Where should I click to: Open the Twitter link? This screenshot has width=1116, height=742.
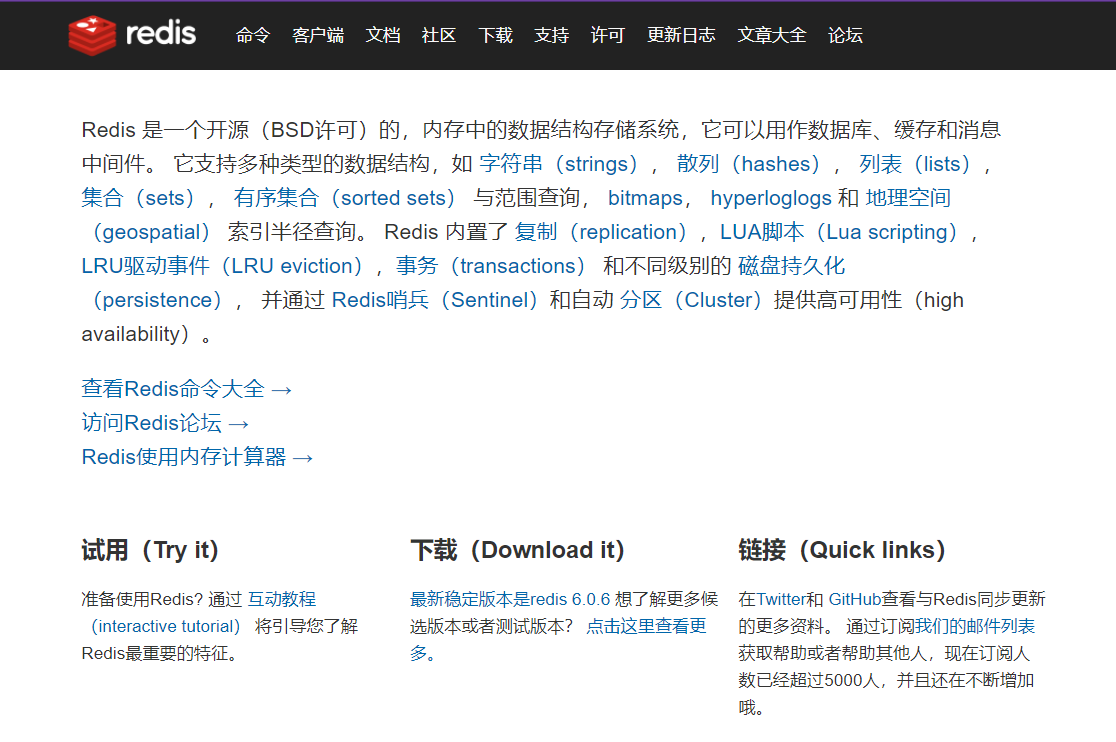coord(781,600)
